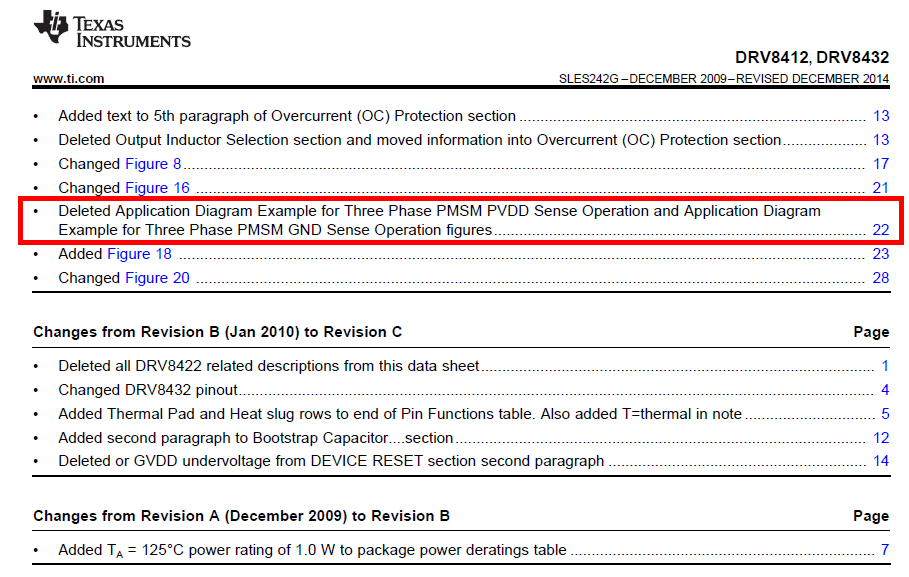Open the Figure 8 link
Viewport: 909px width, 577px height.
(153, 164)
